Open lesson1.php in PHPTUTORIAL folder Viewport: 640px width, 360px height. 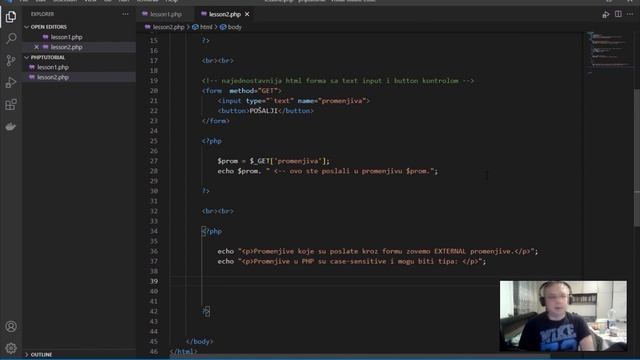tap(53, 67)
